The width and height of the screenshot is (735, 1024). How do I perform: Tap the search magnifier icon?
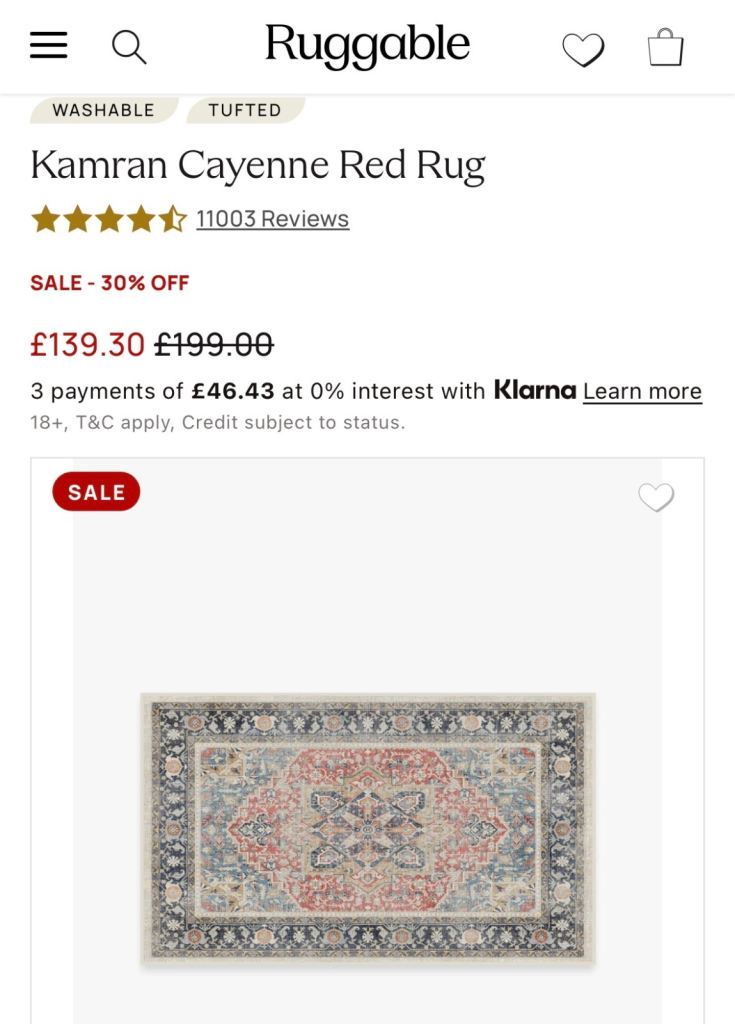tap(129, 48)
